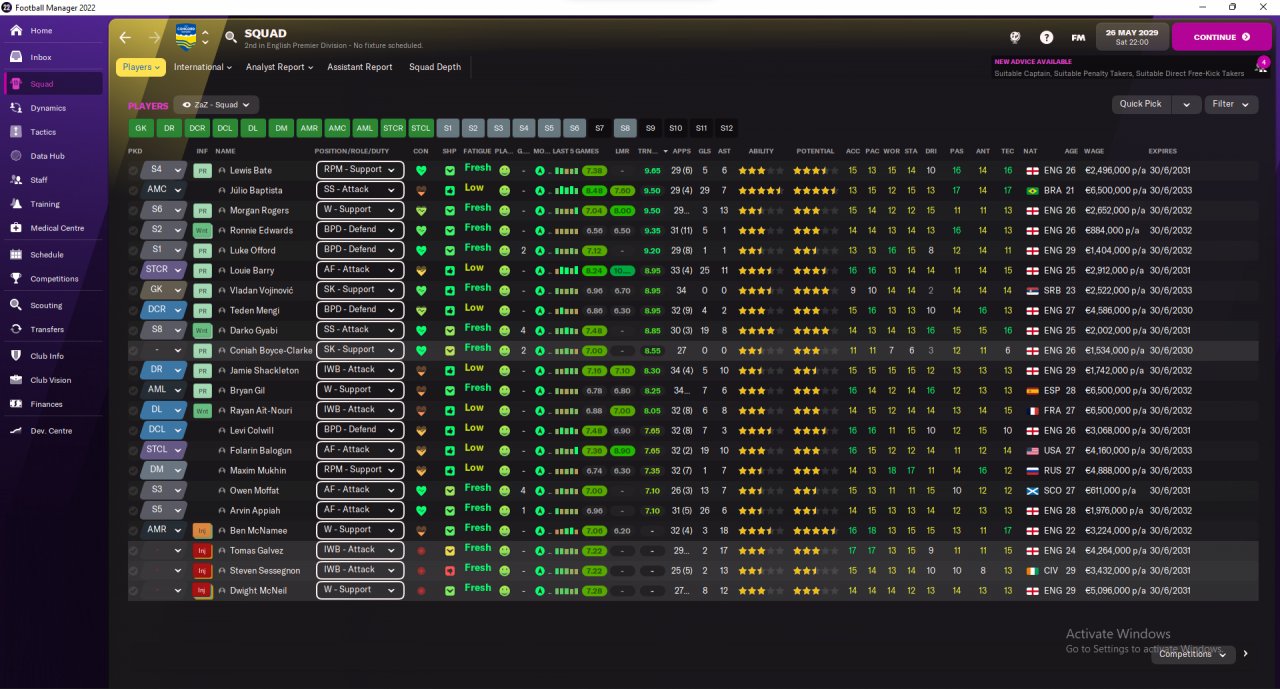1280x689 pixels.
Task: Open the Staff sidebar icon
Action: [x=15, y=180]
